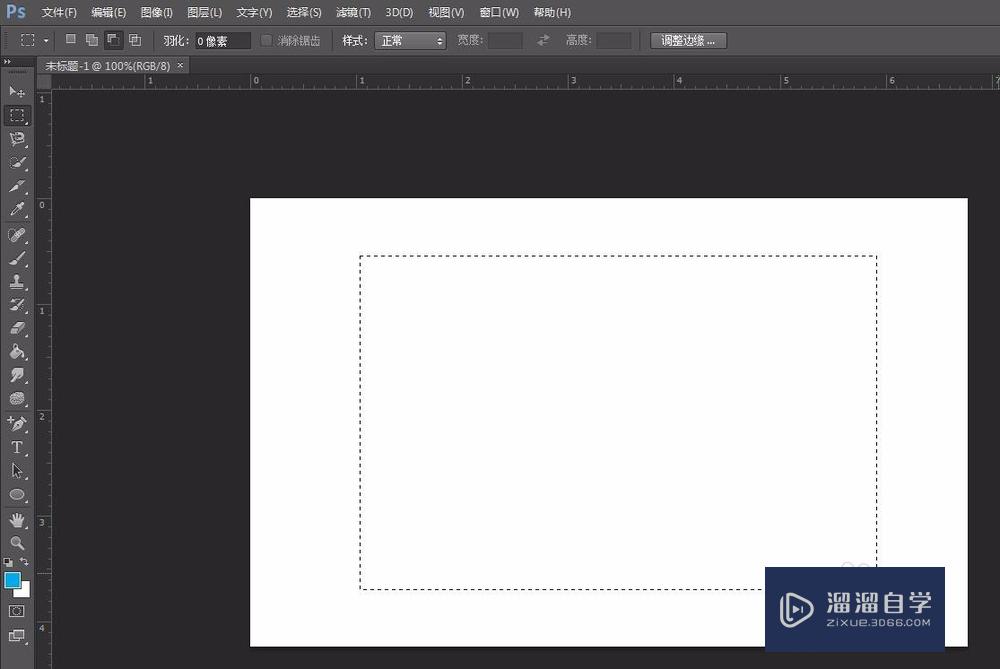1000x669 pixels.
Task: Reset default foreground and background colors
Action: tap(8, 562)
